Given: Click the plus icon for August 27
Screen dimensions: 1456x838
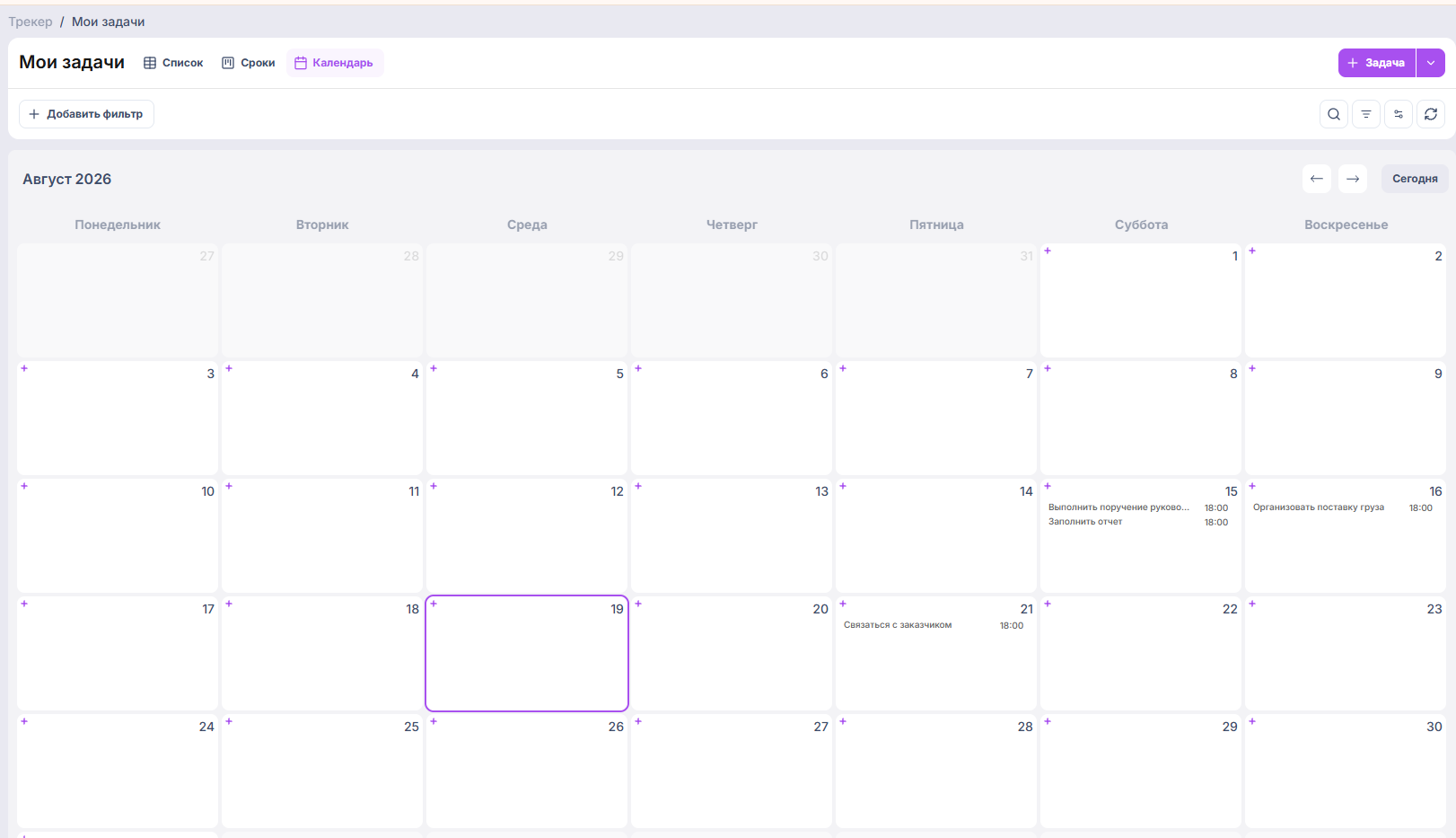Looking at the screenshot, I should click(x=638, y=721).
